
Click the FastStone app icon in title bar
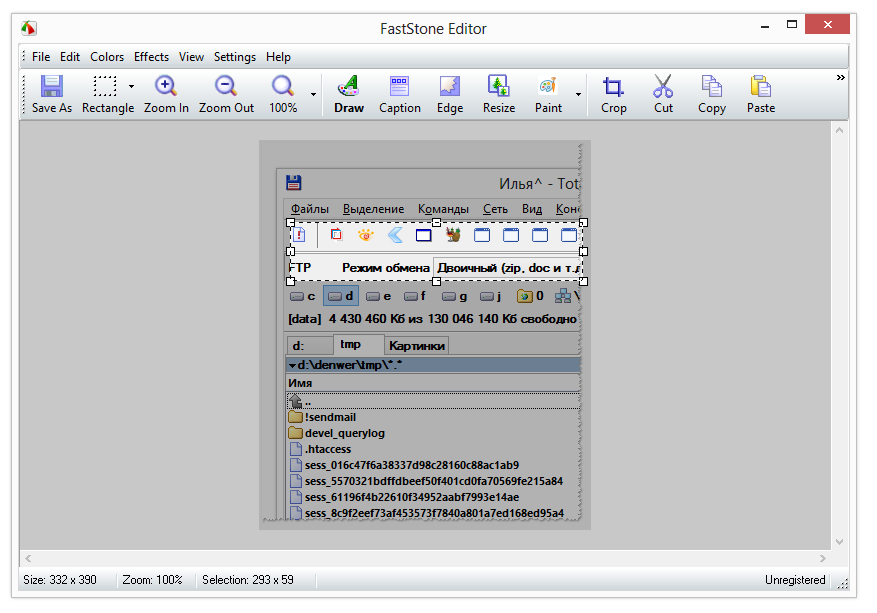[29, 28]
